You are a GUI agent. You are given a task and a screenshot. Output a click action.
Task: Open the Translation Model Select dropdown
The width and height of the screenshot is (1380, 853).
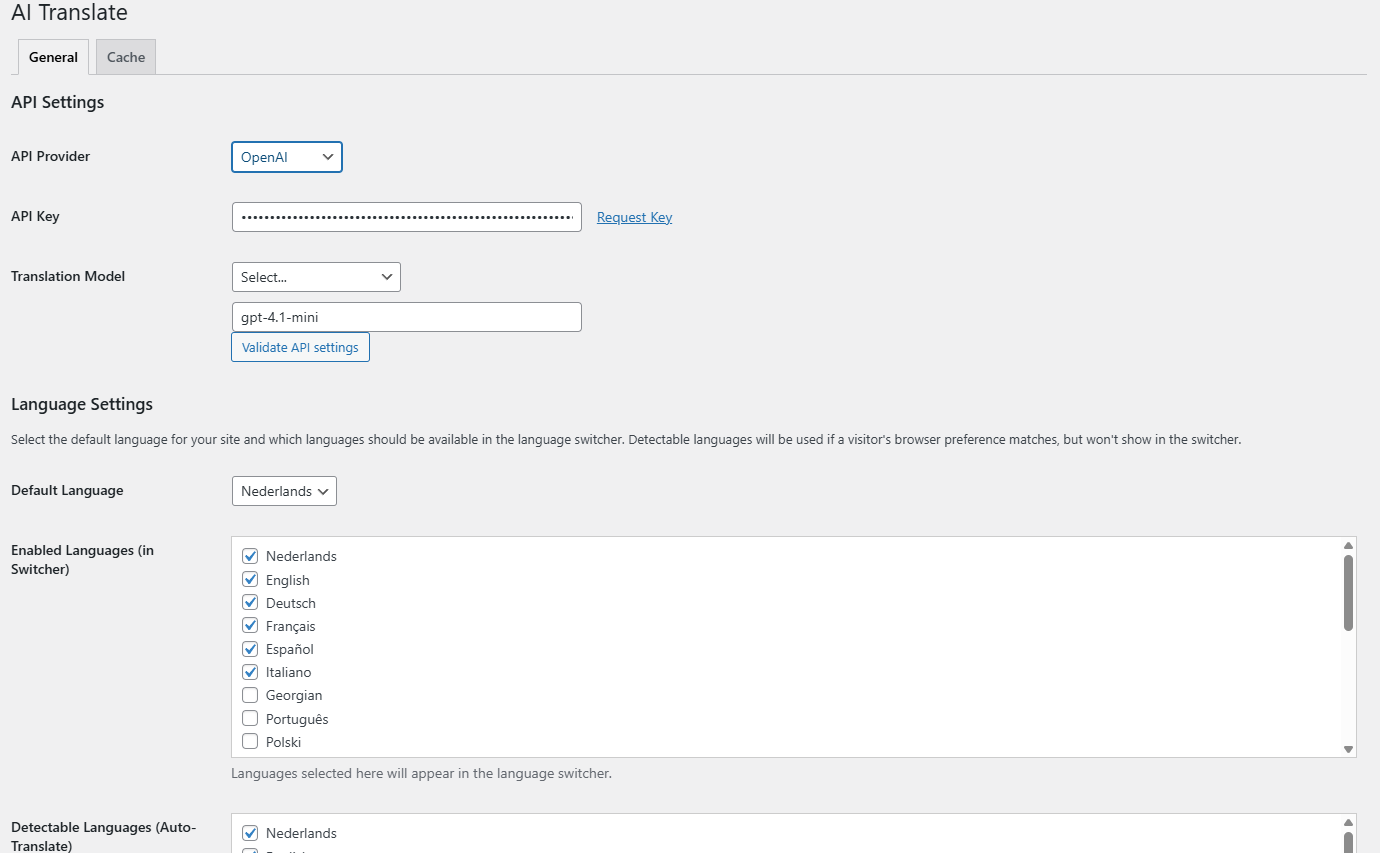pos(316,277)
